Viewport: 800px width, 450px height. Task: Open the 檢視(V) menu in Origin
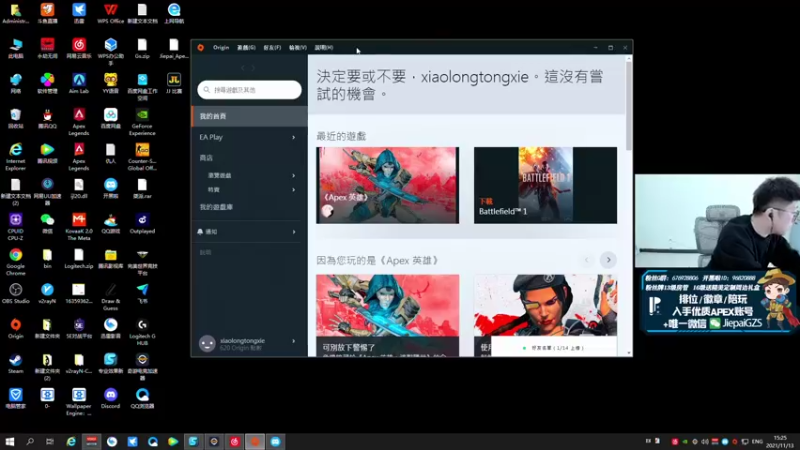coord(297,47)
